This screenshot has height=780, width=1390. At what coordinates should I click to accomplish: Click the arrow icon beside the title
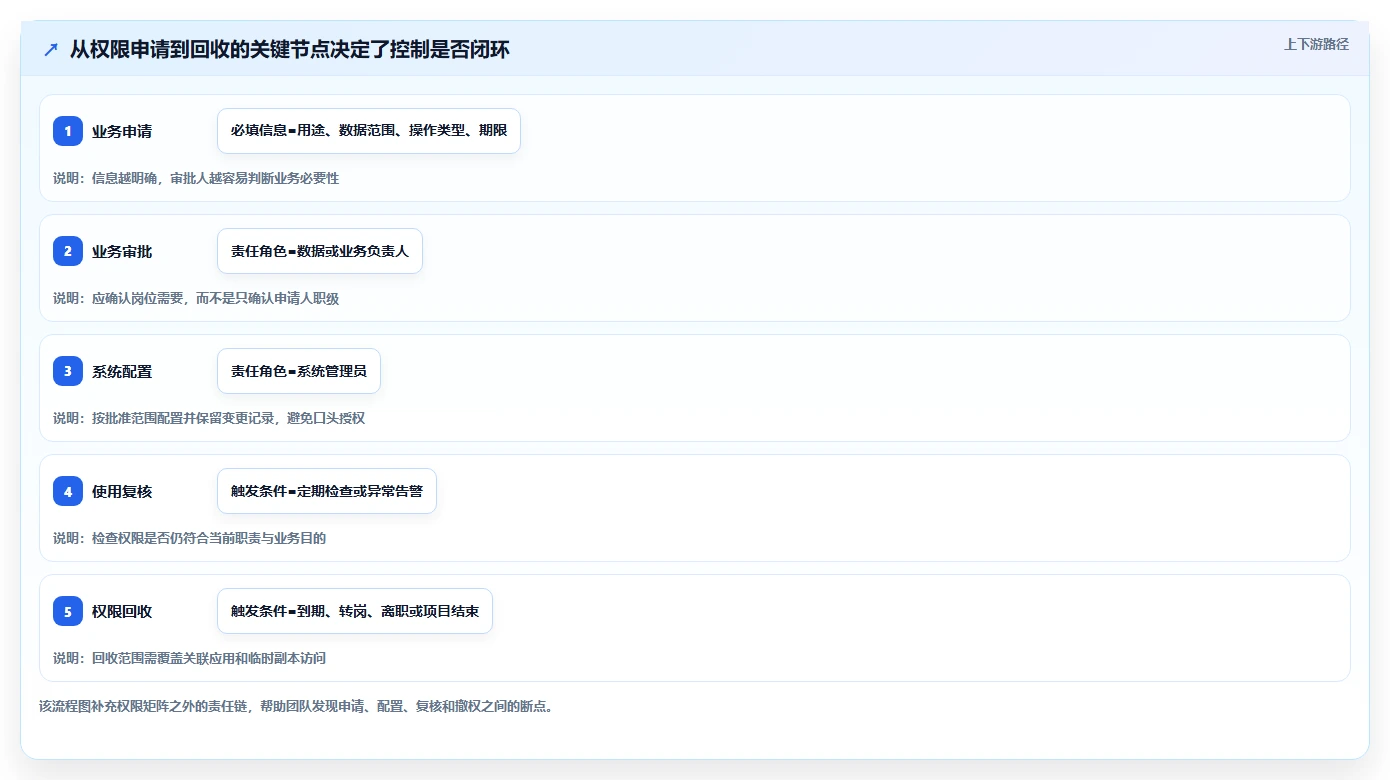click(51, 50)
